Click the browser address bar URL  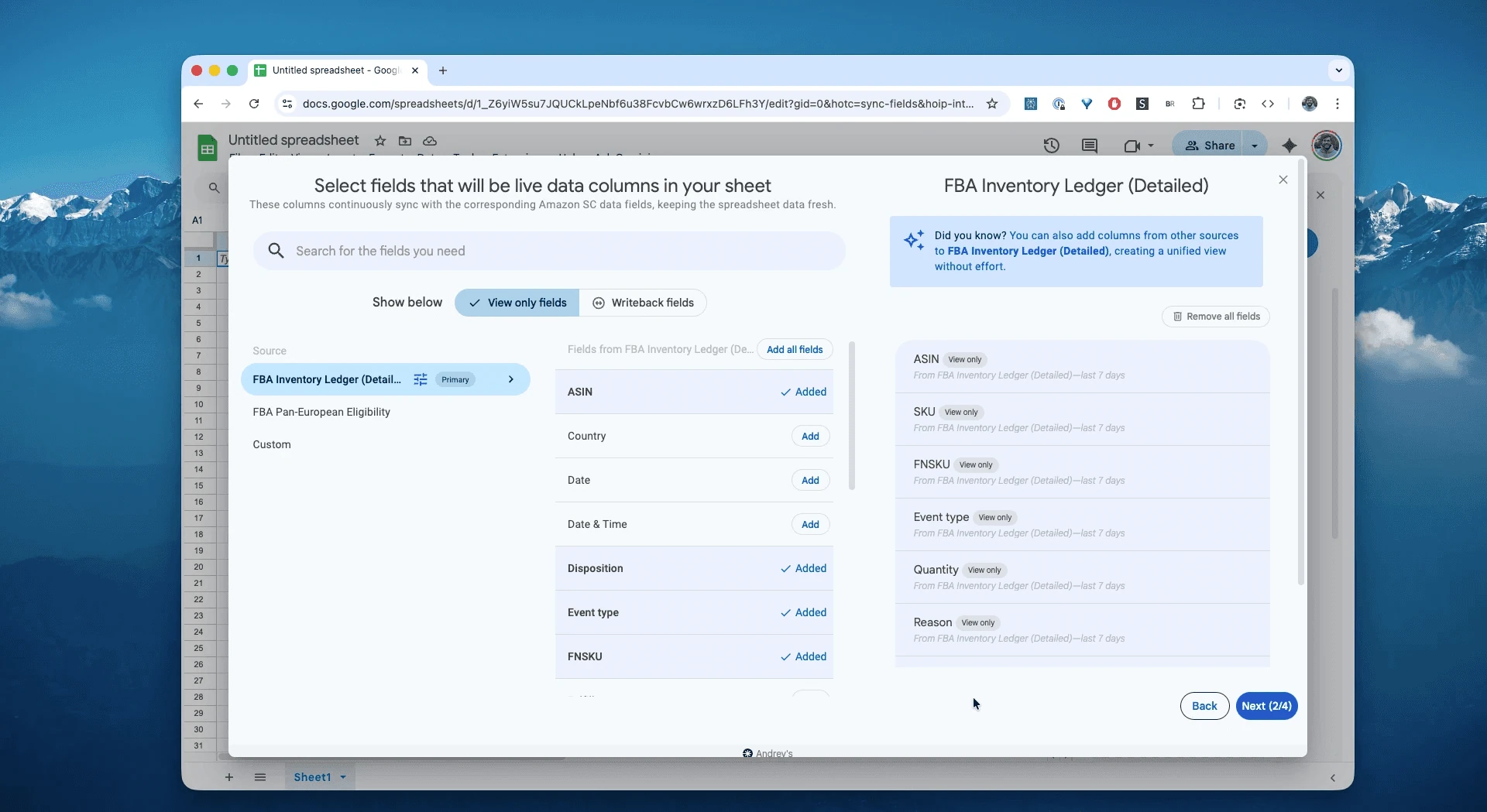[x=638, y=104]
